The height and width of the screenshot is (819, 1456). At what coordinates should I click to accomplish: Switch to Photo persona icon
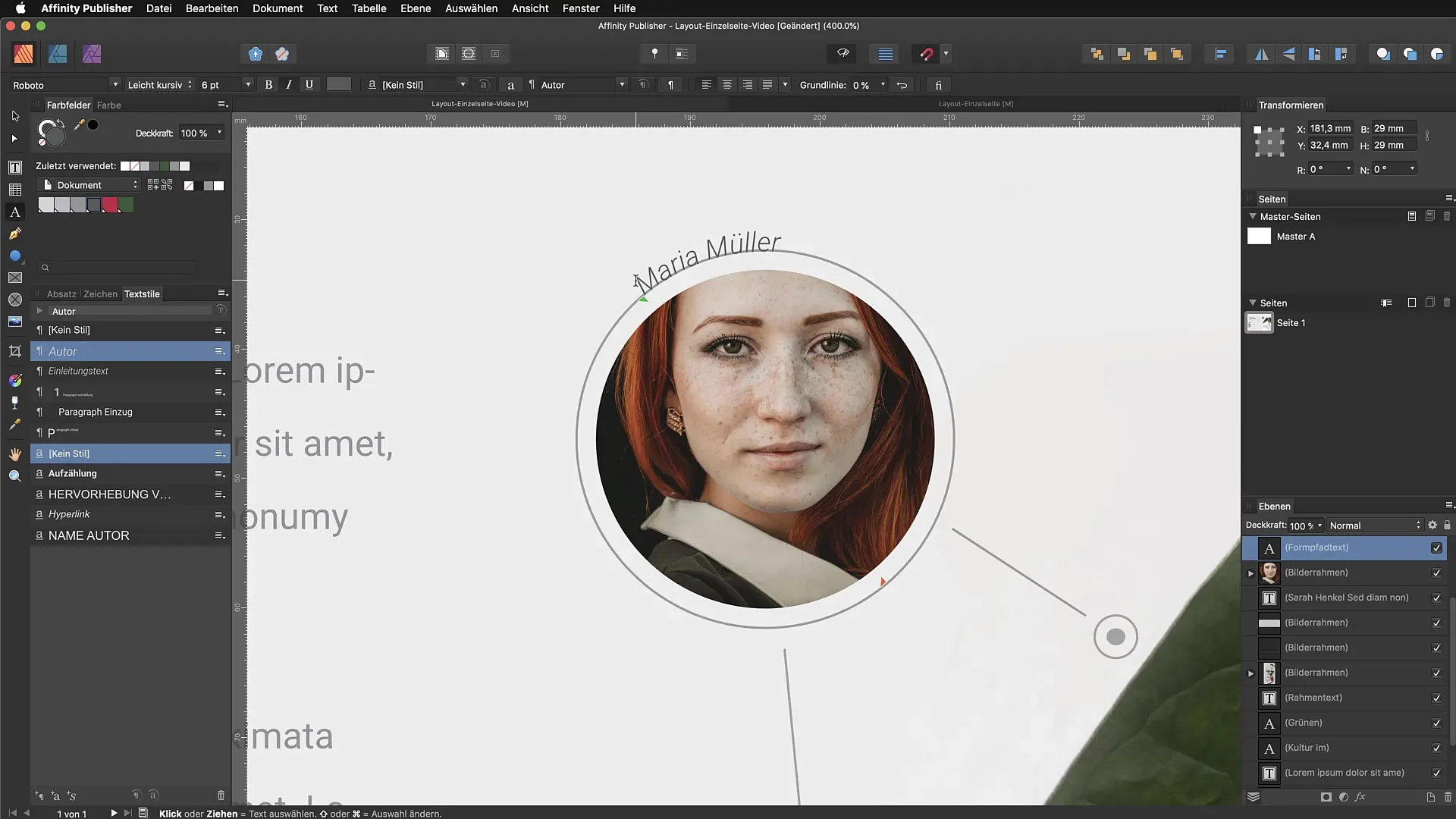click(x=92, y=54)
